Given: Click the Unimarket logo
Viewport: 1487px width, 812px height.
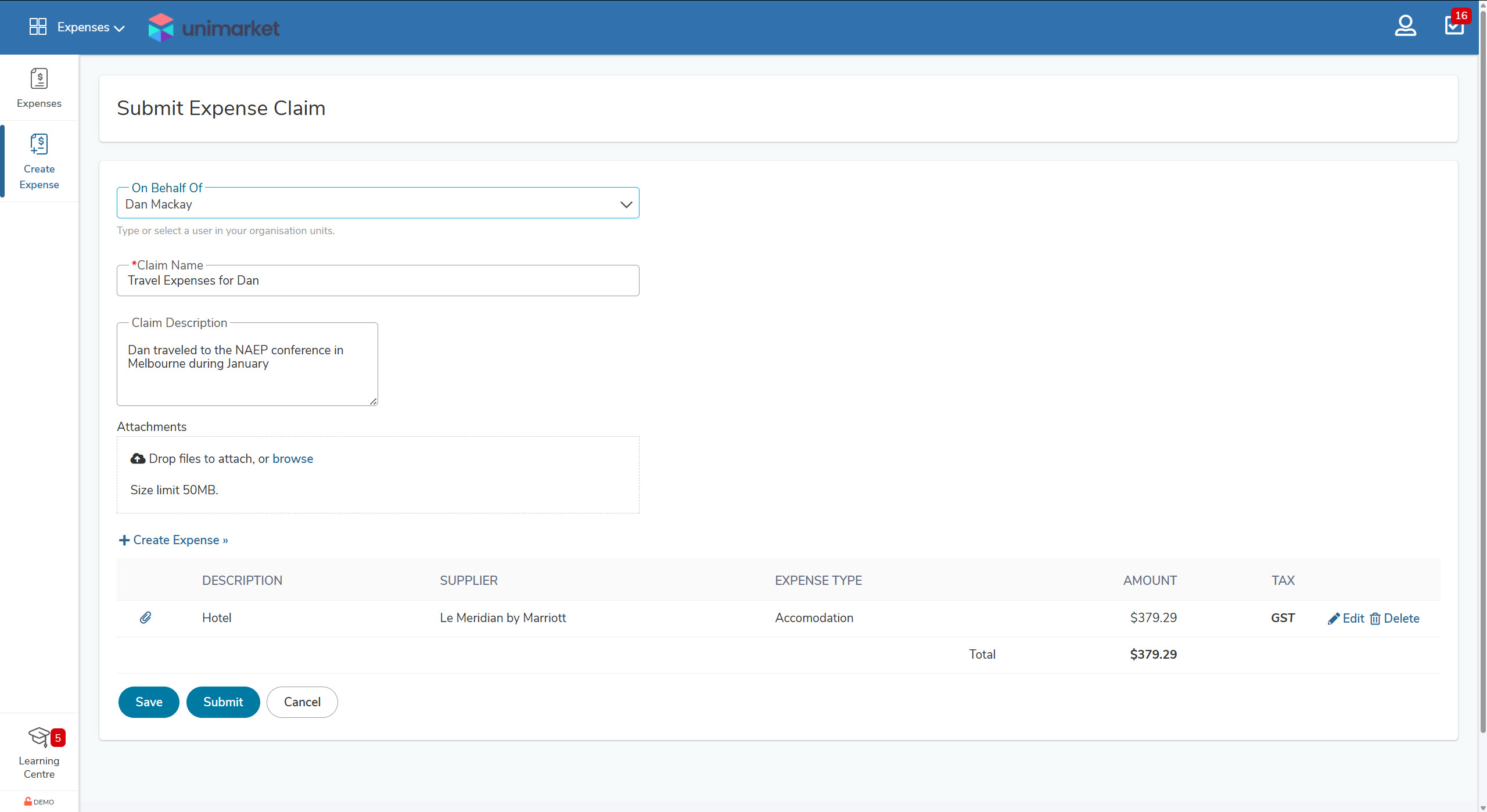Looking at the screenshot, I should 214,27.
